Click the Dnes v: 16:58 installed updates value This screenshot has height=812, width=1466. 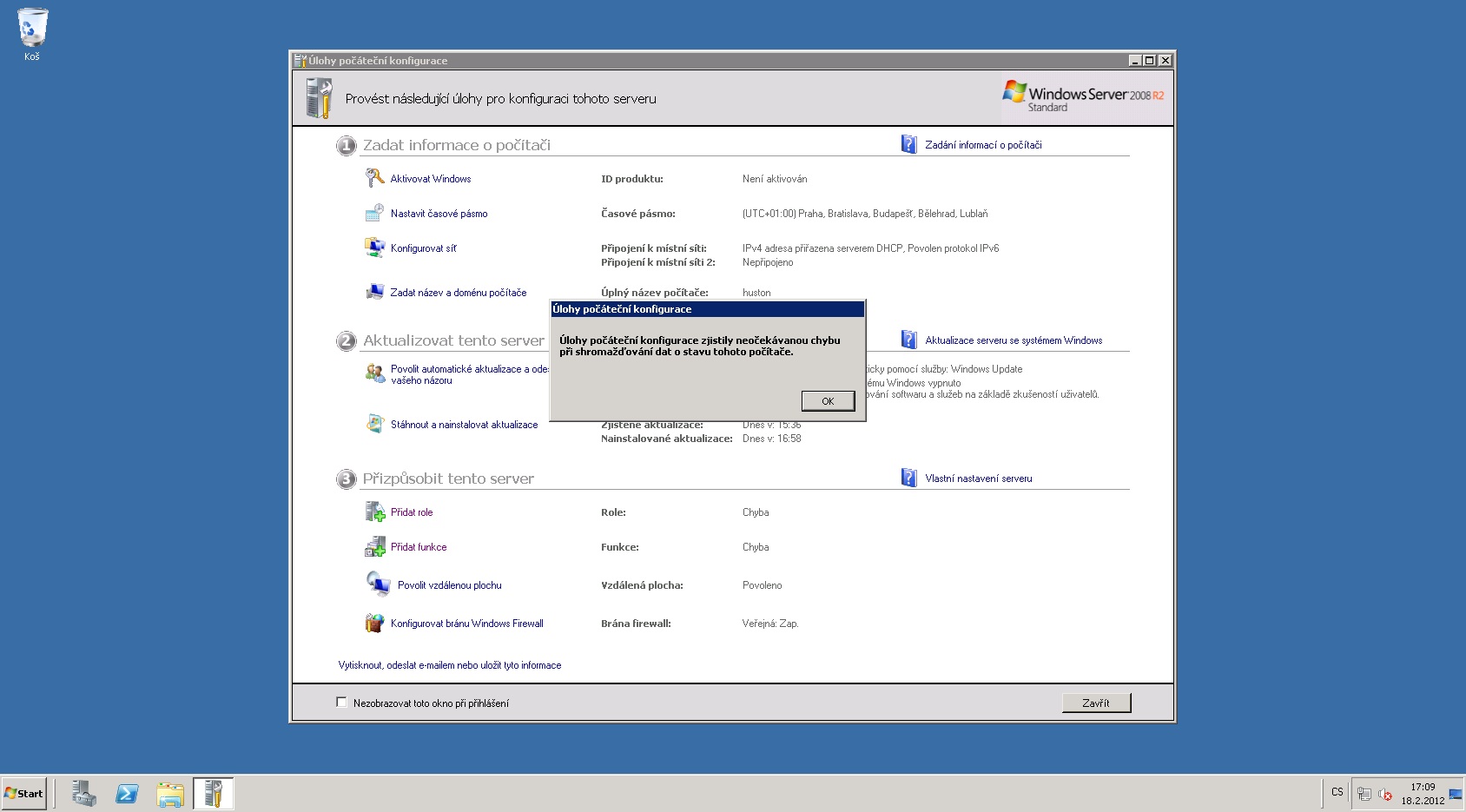tap(772, 439)
